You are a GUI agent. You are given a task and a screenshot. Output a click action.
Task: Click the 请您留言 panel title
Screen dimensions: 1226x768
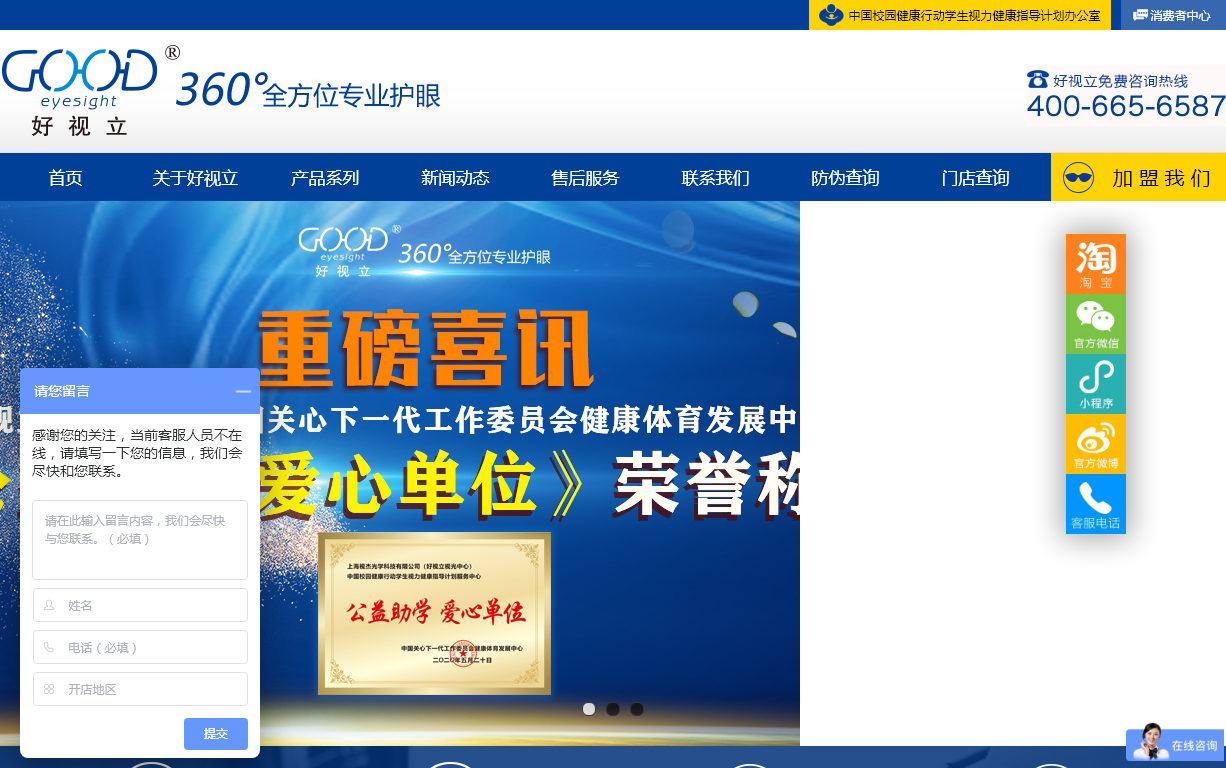[x=62, y=391]
